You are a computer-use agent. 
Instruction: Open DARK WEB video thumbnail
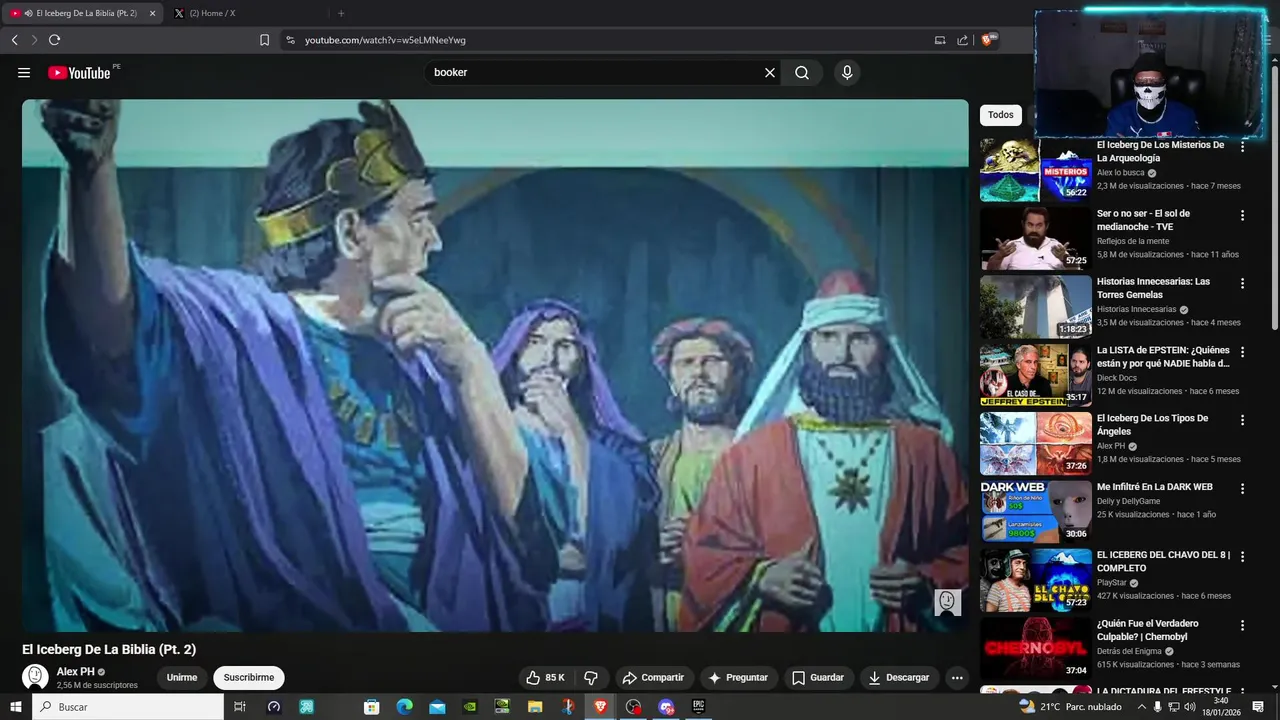click(x=1036, y=511)
